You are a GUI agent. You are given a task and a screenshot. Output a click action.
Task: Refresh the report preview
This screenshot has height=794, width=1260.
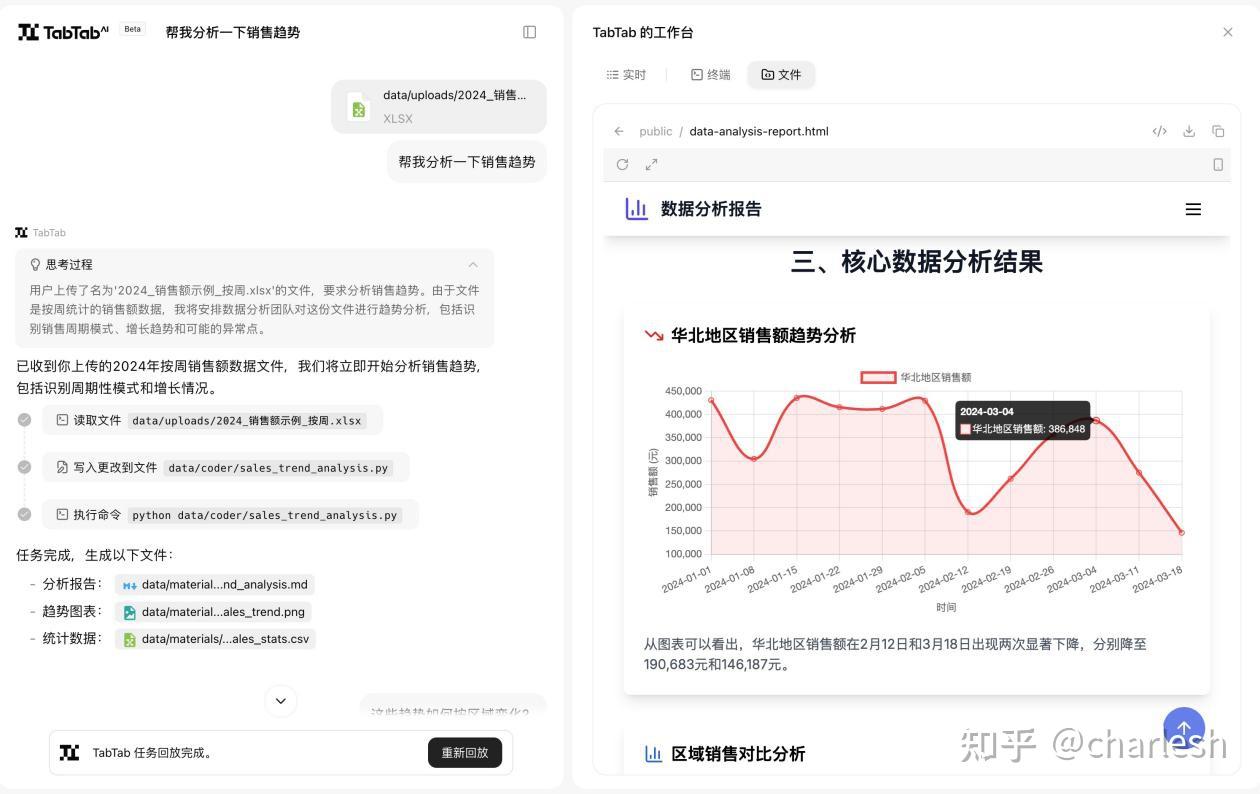622,164
